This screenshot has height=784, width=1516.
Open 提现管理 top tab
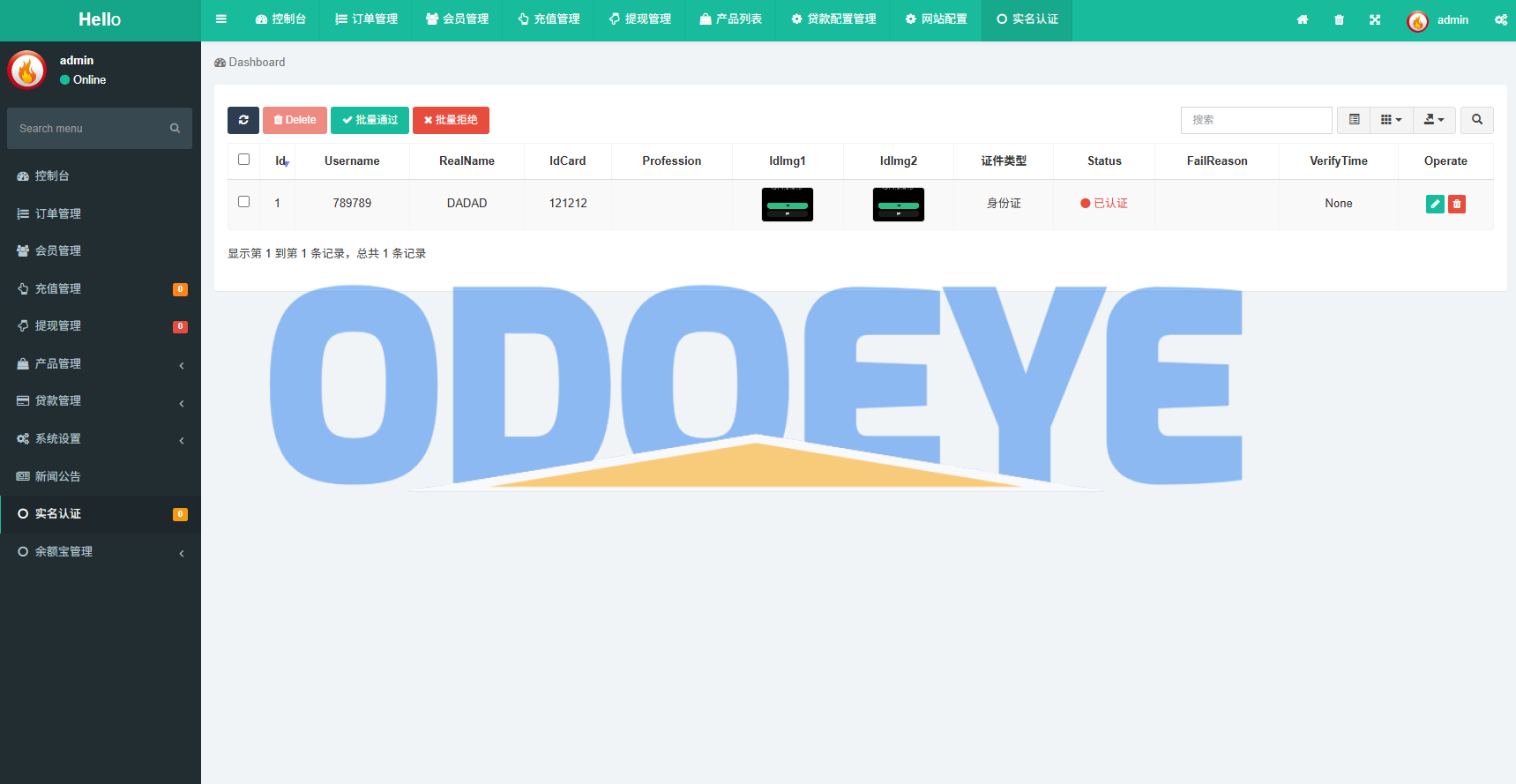[x=639, y=19]
